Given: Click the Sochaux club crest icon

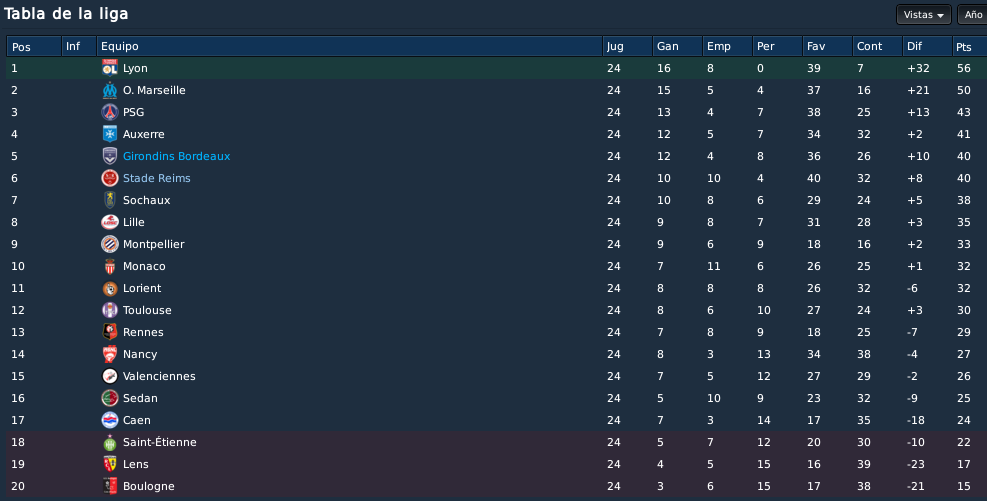Looking at the screenshot, I should coord(110,200).
